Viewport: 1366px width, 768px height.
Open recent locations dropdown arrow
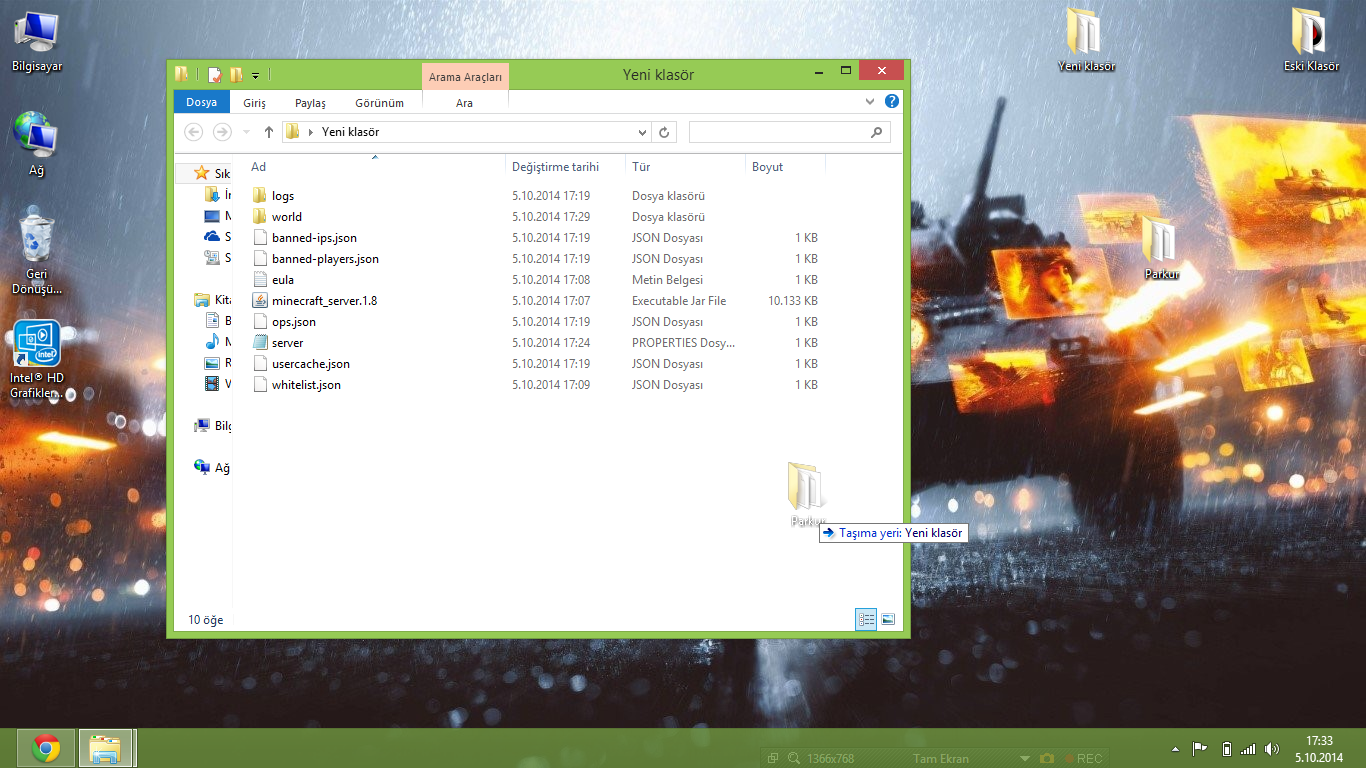(246, 132)
